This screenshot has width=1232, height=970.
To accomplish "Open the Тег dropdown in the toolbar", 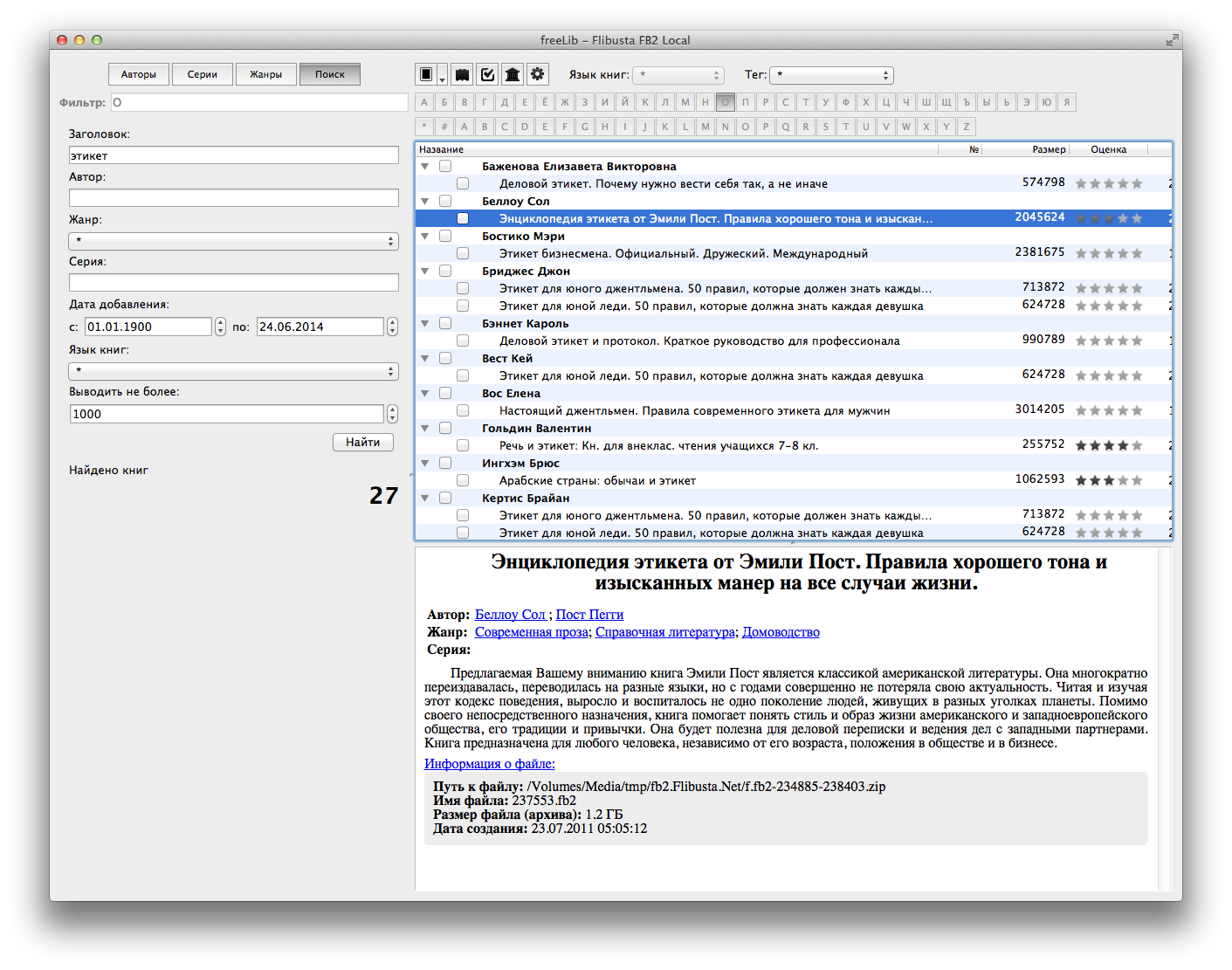I will coord(831,75).
